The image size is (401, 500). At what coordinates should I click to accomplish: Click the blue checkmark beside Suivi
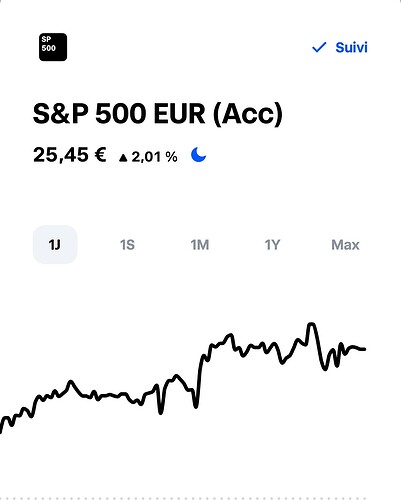pos(319,47)
